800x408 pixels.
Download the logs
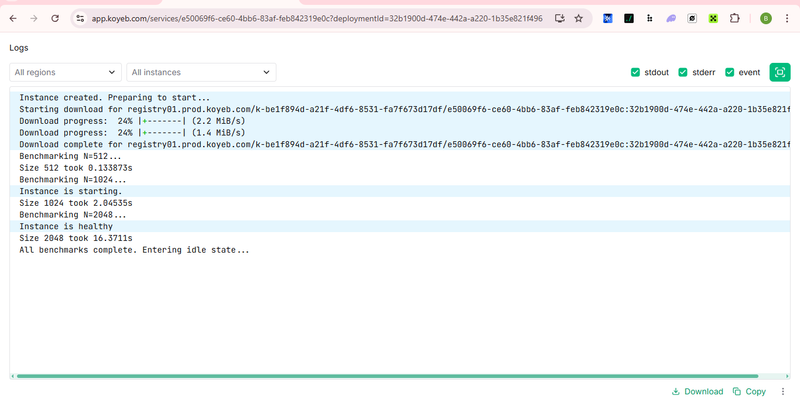(x=697, y=392)
